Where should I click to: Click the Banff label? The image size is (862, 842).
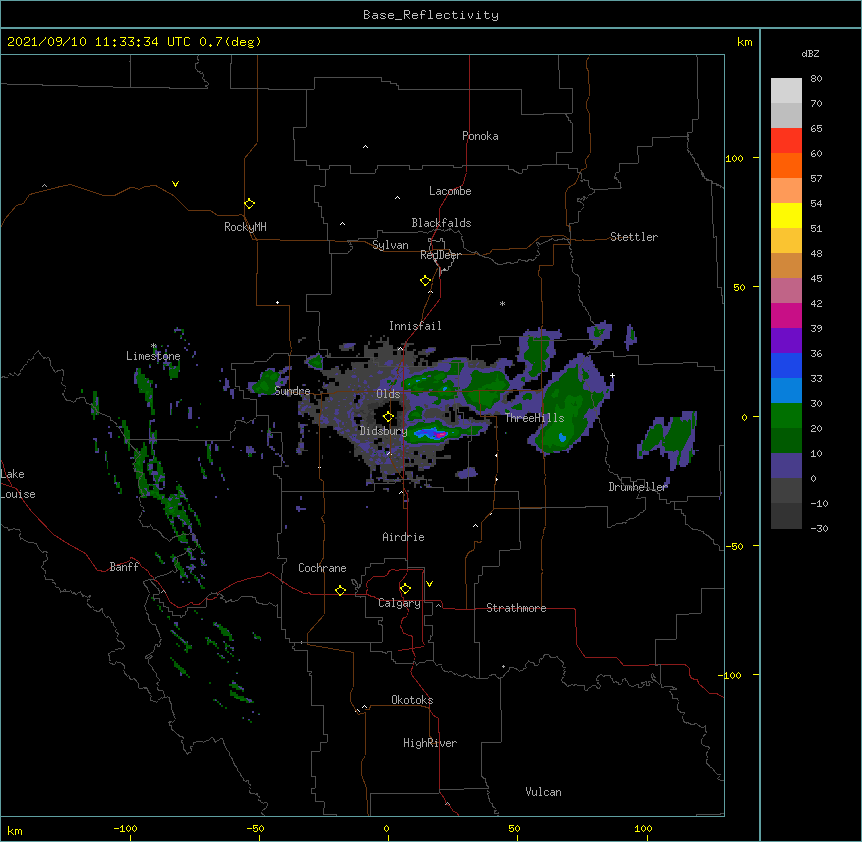click(x=124, y=567)
